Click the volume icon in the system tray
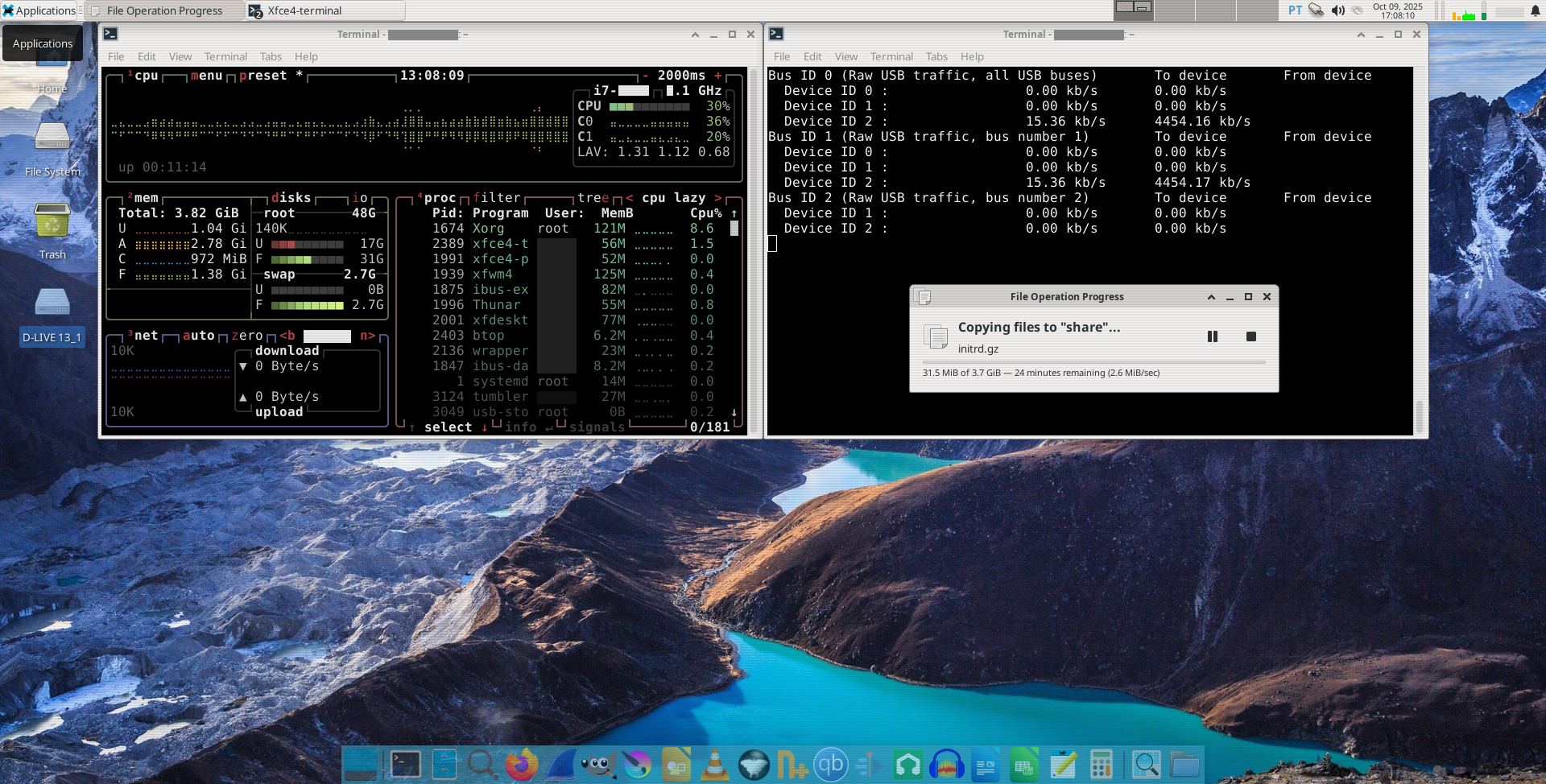This screenshot has width=1546, height=784. coord(1337,10)
